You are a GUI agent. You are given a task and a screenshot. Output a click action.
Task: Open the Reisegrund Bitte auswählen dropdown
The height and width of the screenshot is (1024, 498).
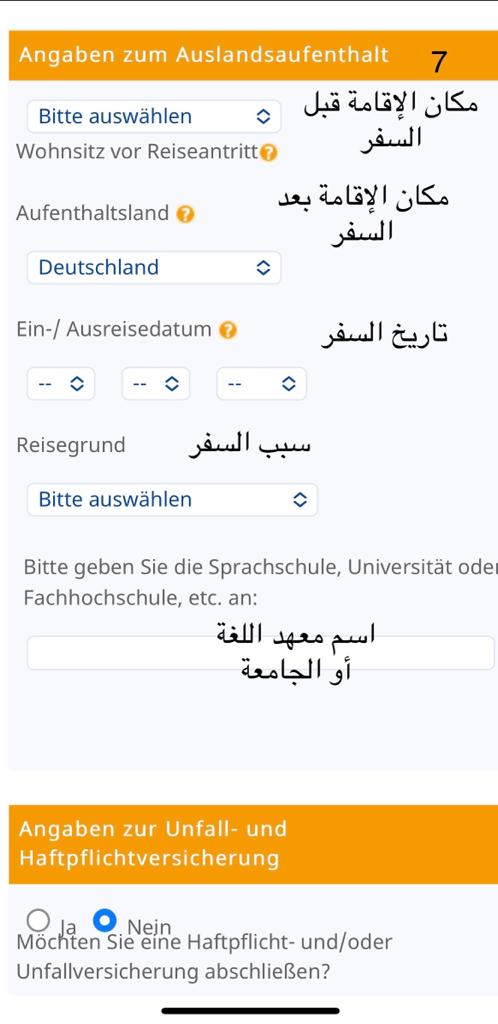(x=172, y=500)
